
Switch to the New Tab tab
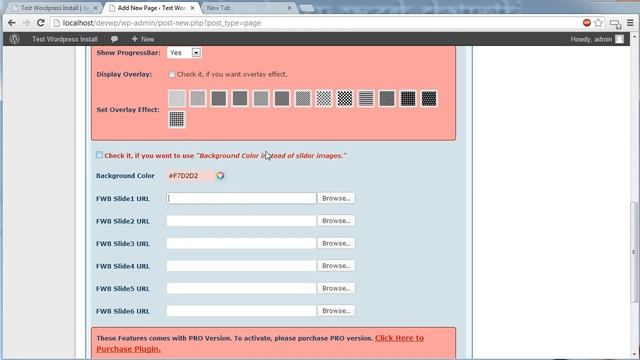(249, 8)
